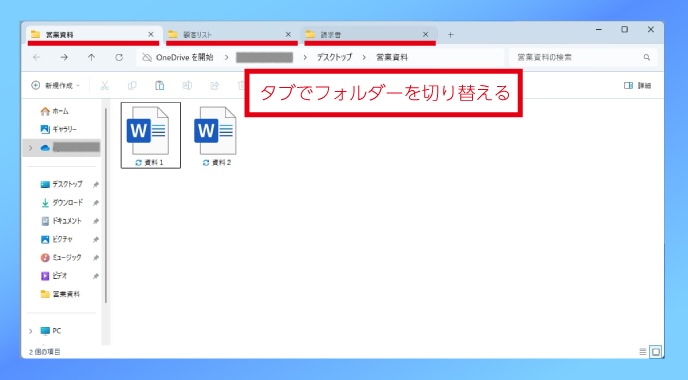Open ミュージック in quick access
688x380 pixels.
(61, 258)
